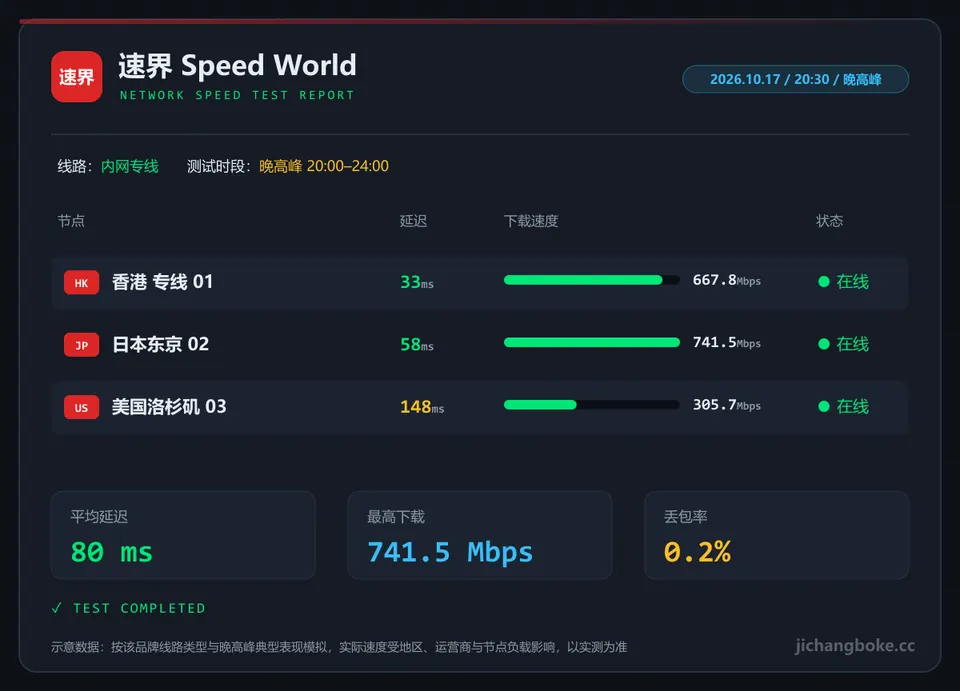Click the 58ms latency value

click(417, 345)
